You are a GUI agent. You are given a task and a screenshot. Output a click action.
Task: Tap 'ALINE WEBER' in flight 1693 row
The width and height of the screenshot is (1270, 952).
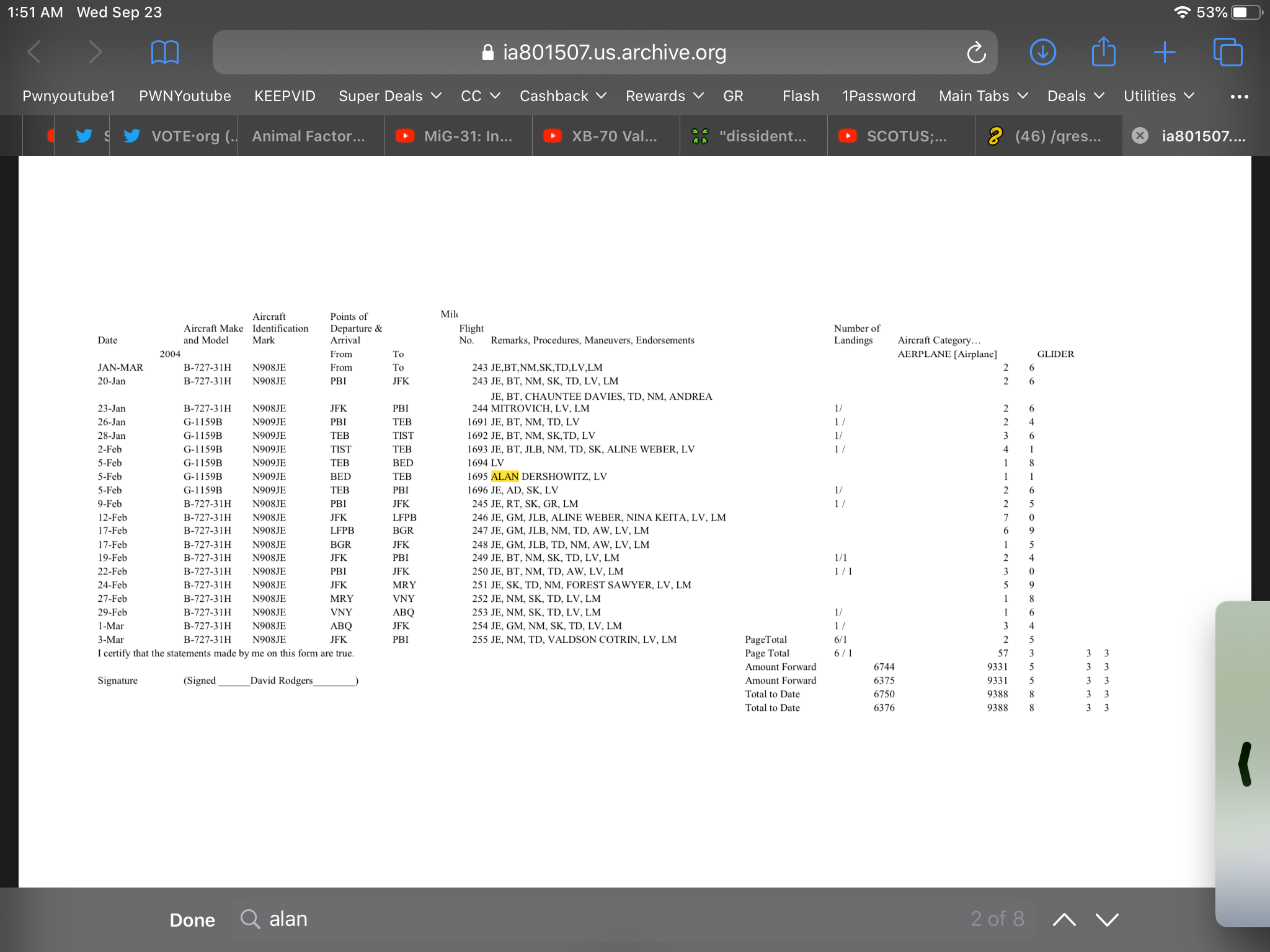pos(636,449)
